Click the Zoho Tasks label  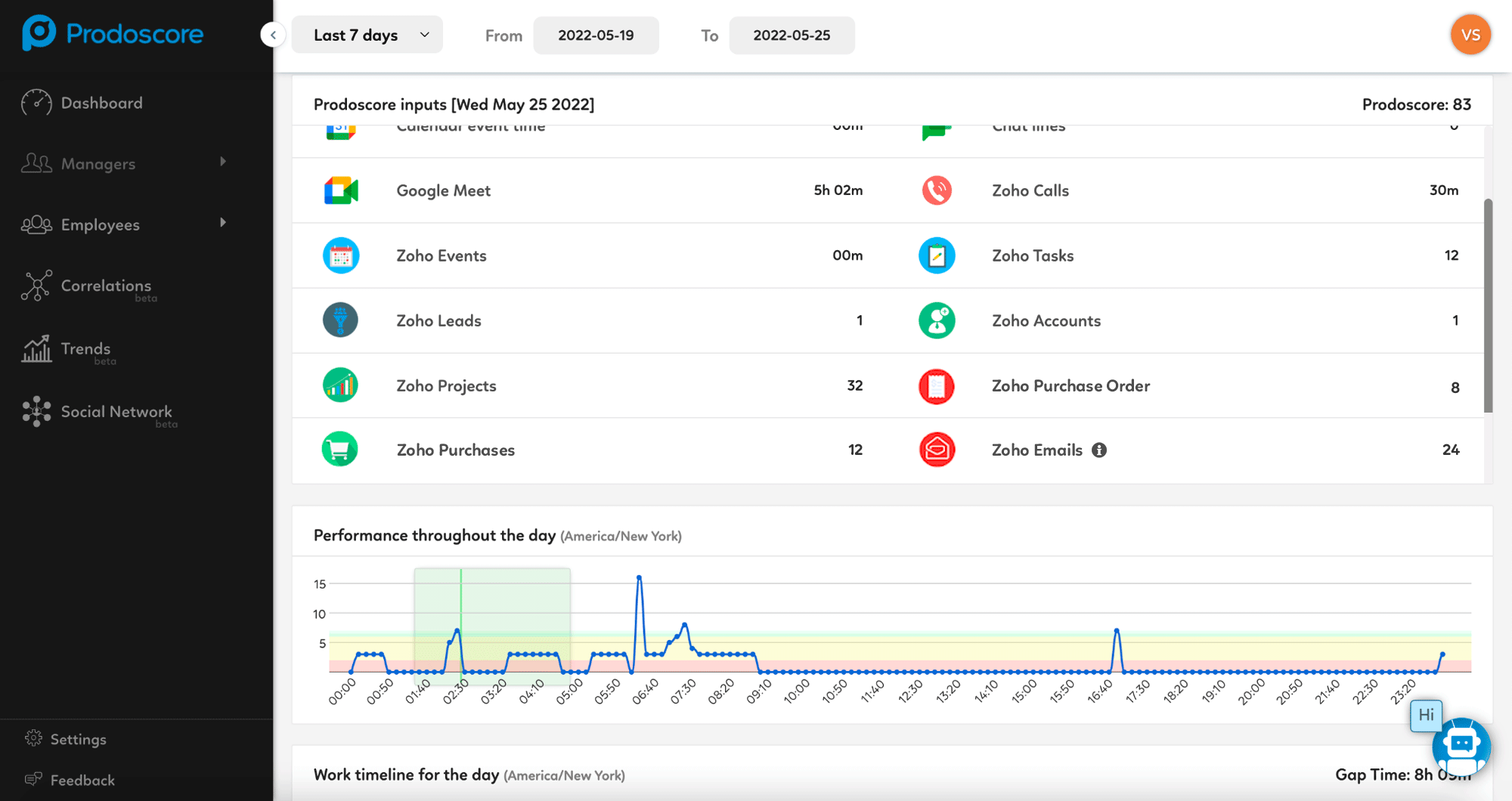click(1032, 255)
